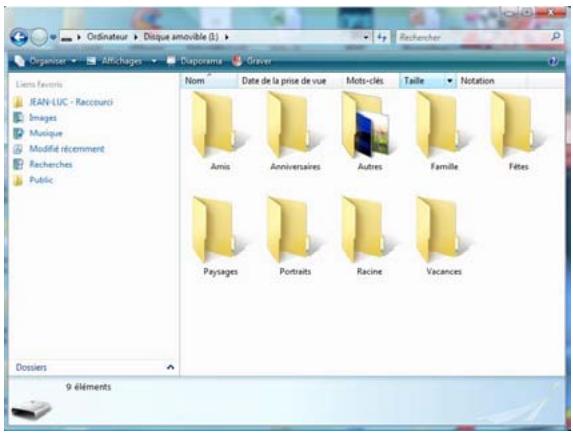The width and height of the screenshot is (573, 434).
Task: Click the search magnifier icon
Action: coord(556,37)
